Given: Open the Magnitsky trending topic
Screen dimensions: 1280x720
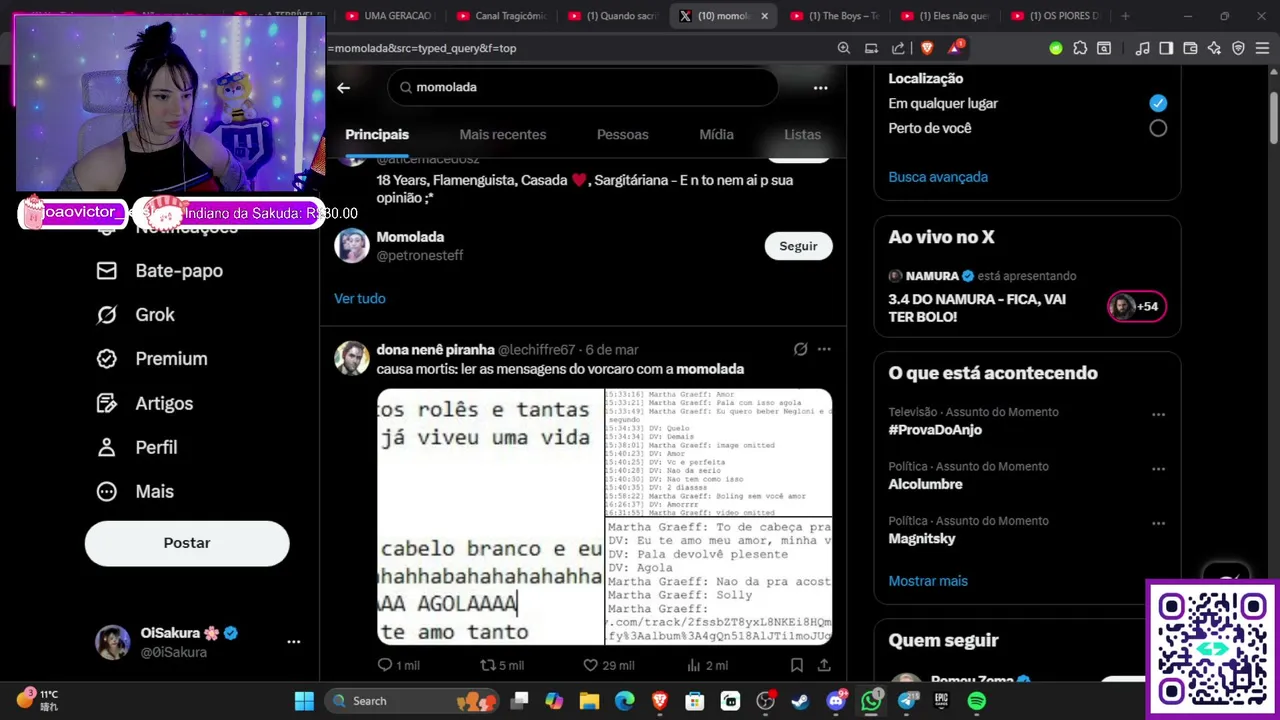Looking at the screenshot, I should click(922, 539).
